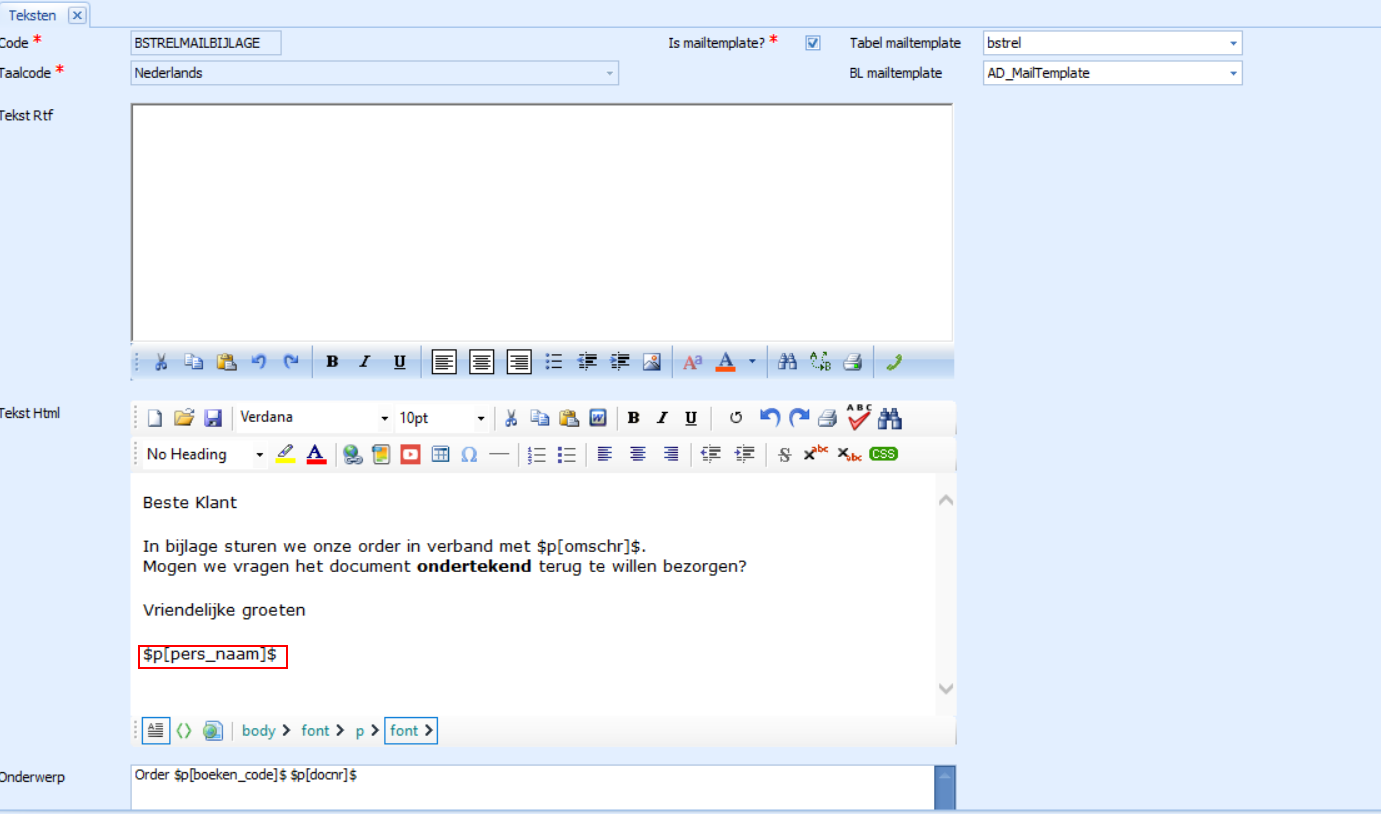
Task: Expand the 'No Heading' style dropdown
Action: pos(260,455)
